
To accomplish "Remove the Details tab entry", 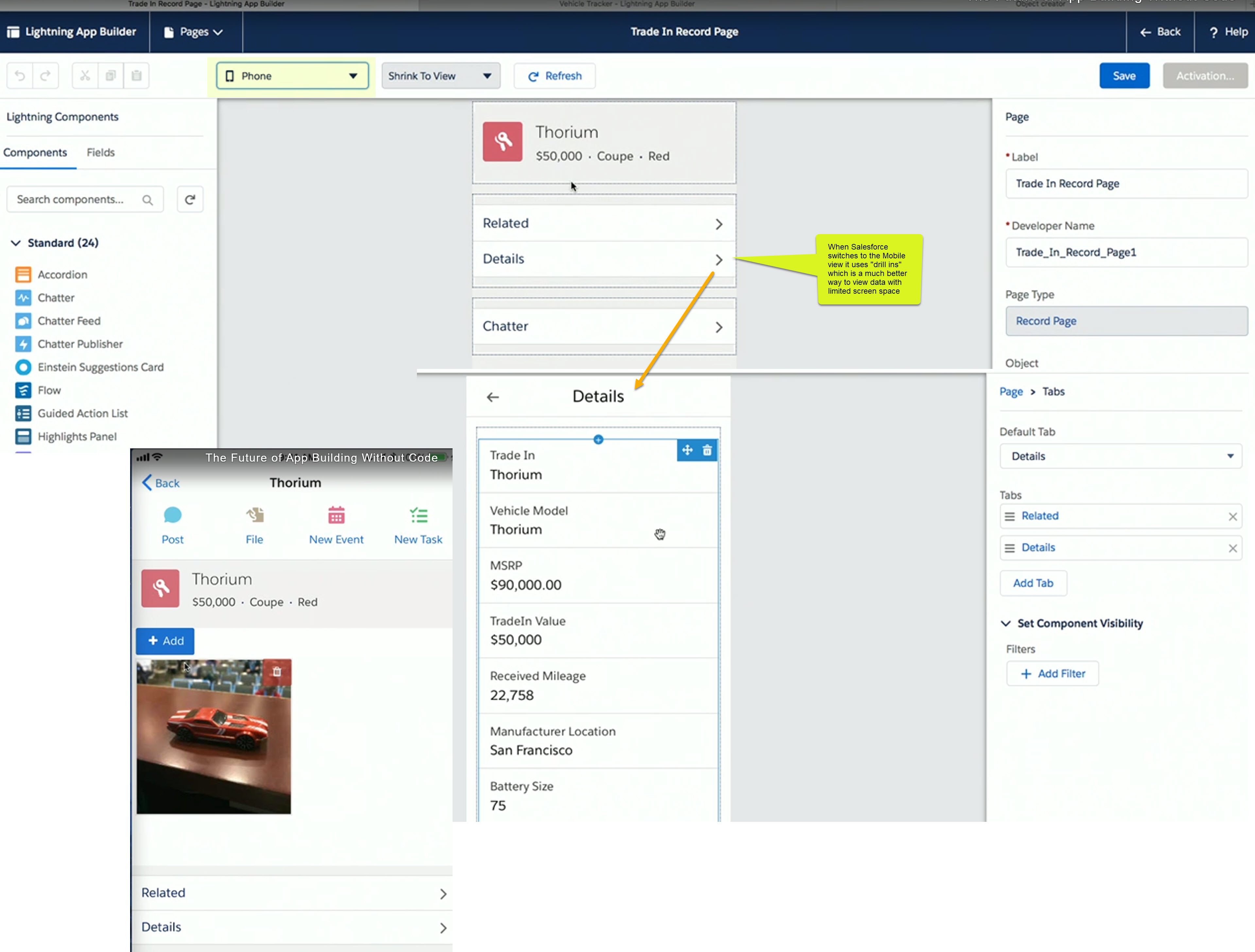I will pos(1232,548).
